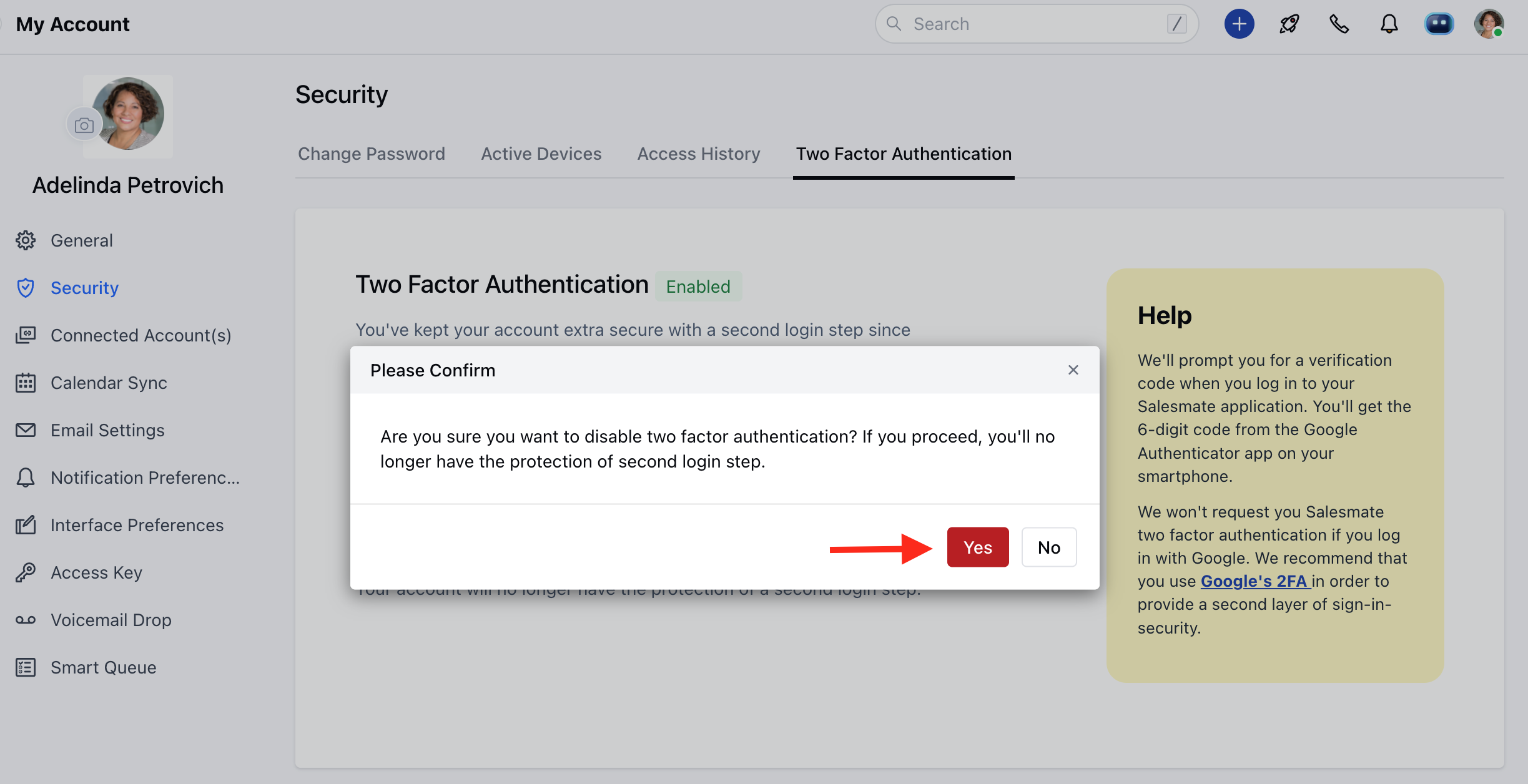Open Connected Account(s) in sidebar

tap(140, 335)
